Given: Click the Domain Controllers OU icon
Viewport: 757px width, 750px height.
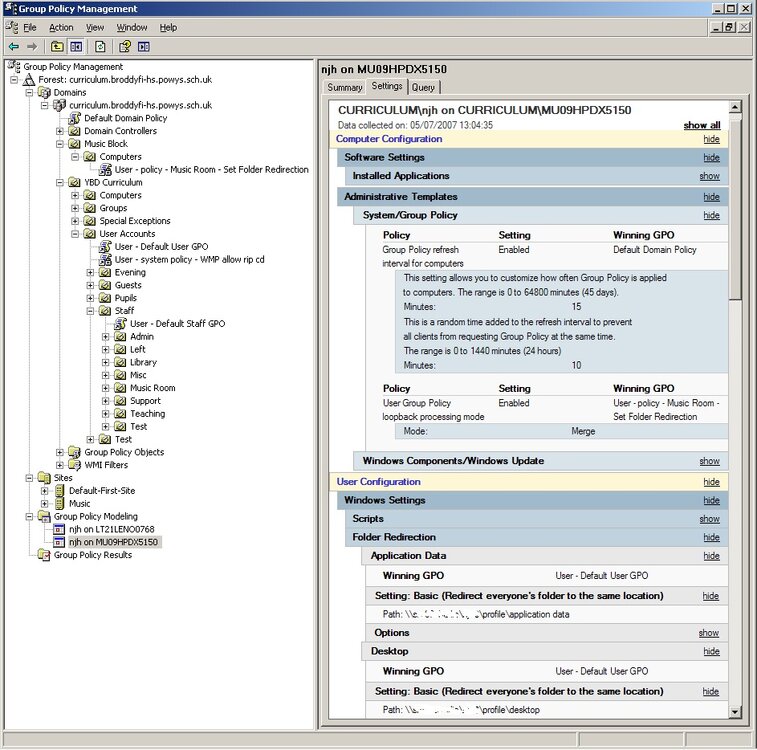Looking at the screenshot, I should click(x=74, y=131).
